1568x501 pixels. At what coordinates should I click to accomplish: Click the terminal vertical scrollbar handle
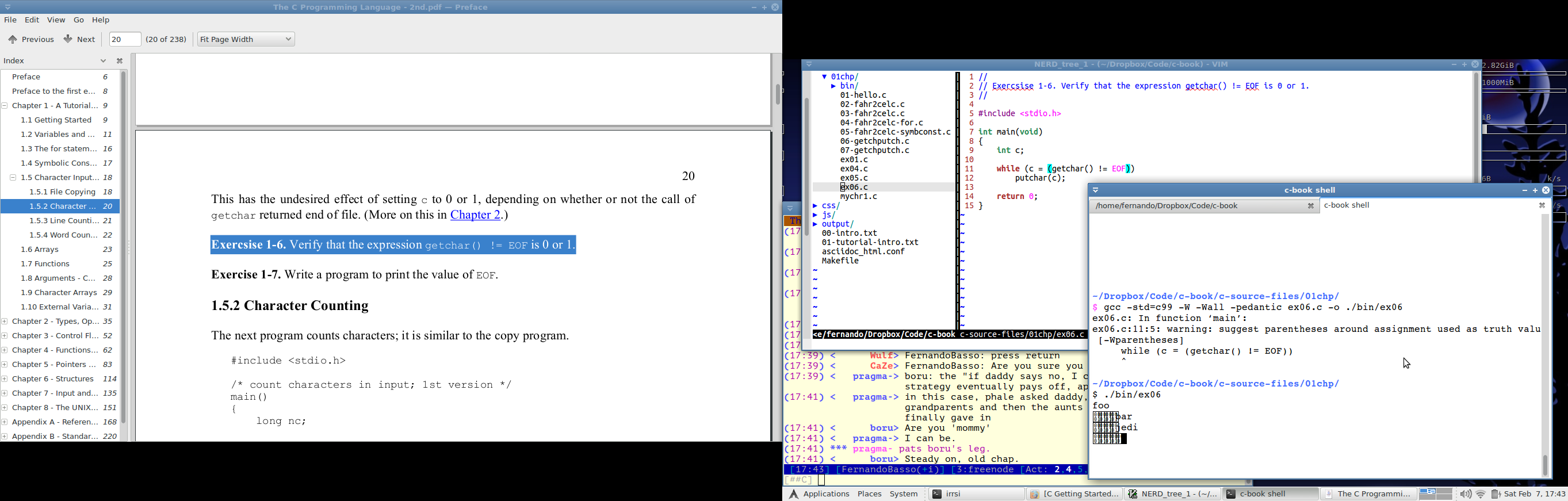(x=1545, y=466)
